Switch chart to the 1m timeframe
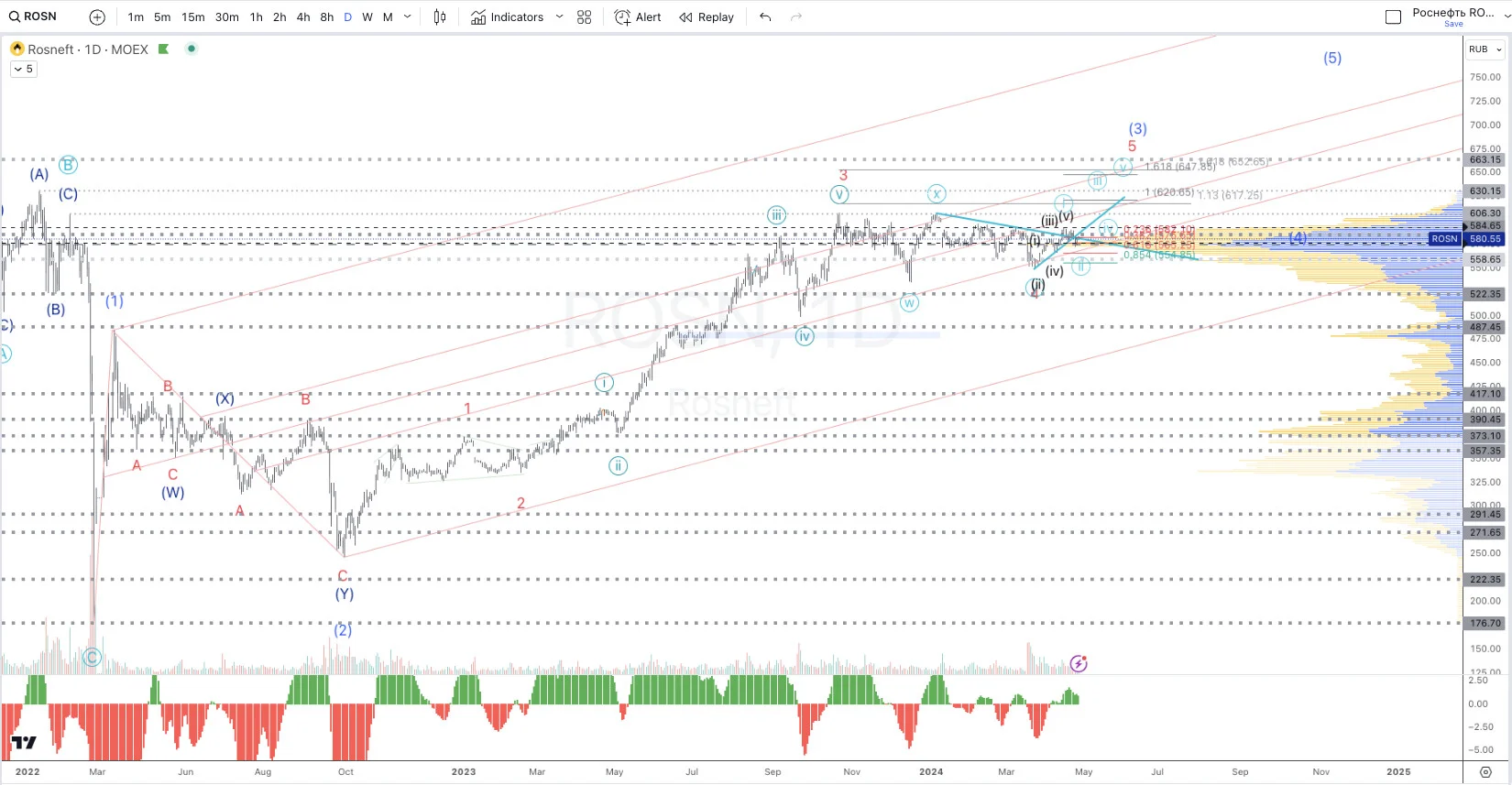This screenshot has height=785, width=1512. click(136, 16)
